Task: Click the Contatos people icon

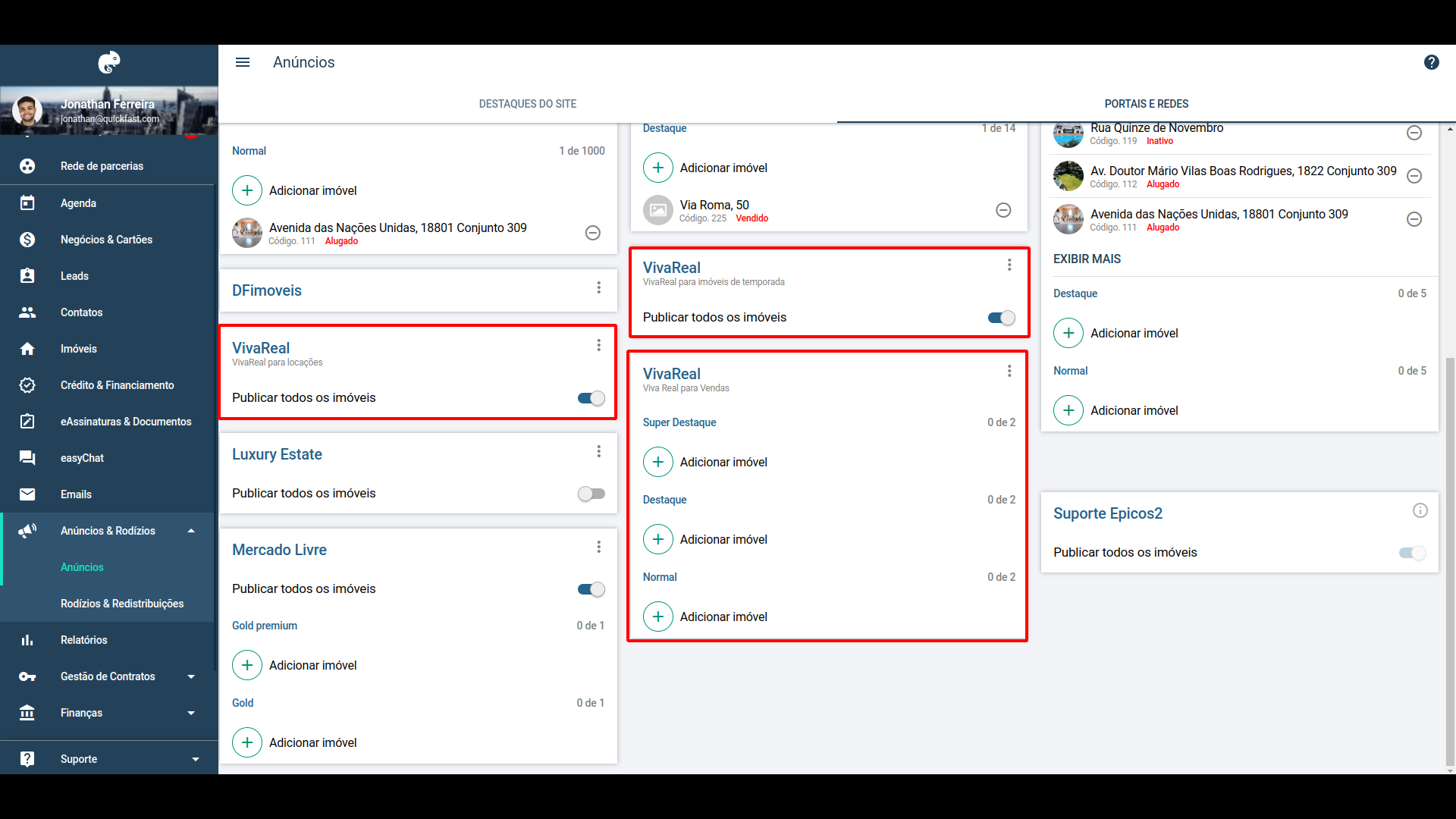Action: point(27,312)
